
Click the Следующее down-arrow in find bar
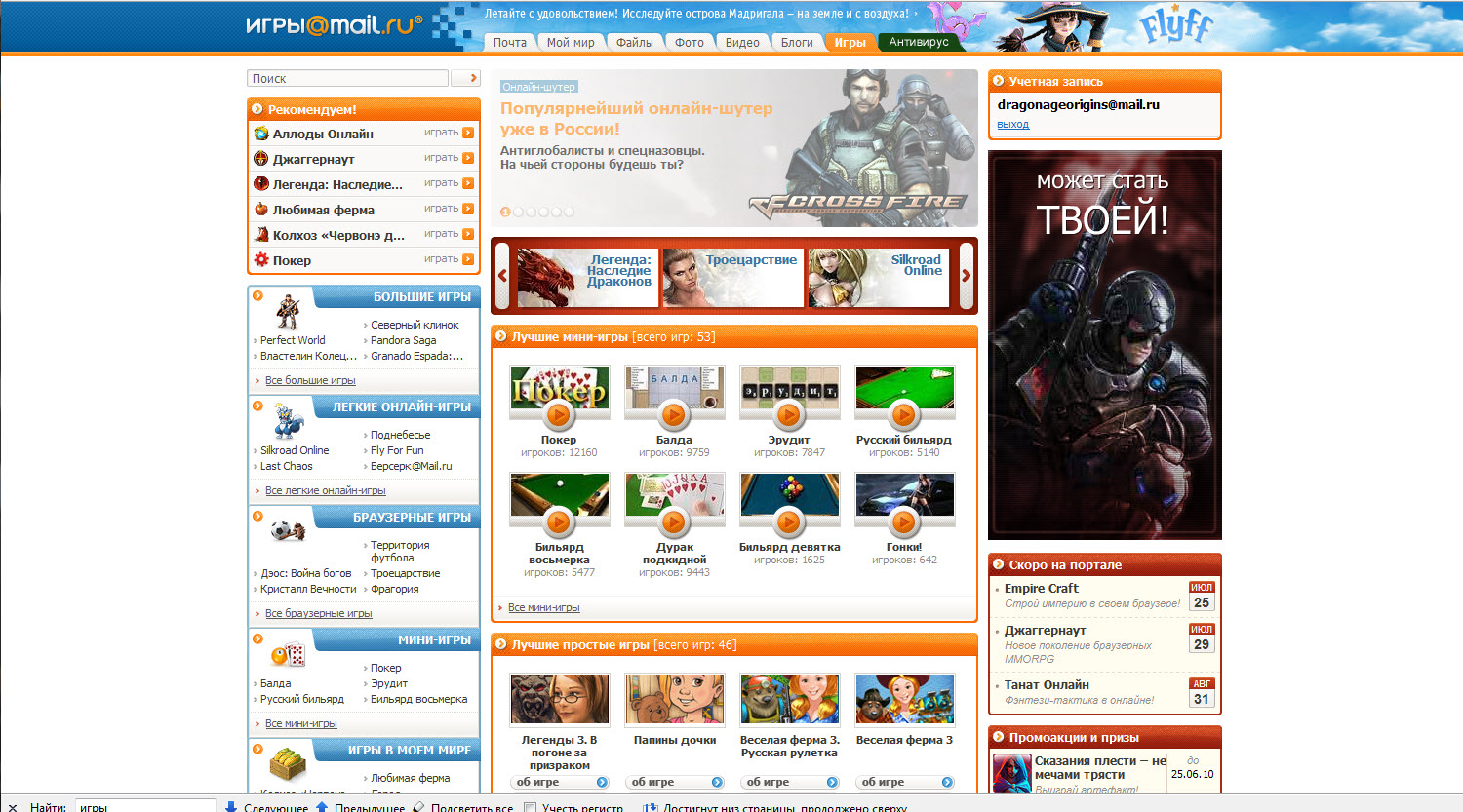pyautogui.click(x=231, y=807)
